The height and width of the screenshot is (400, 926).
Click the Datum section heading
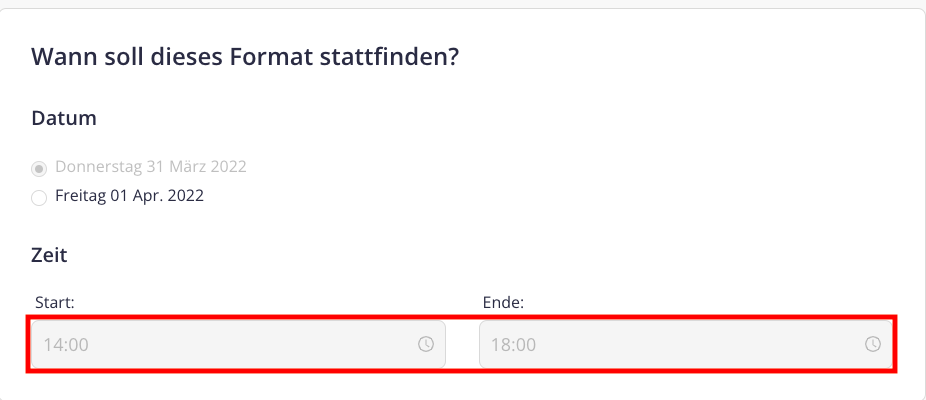click(x=64, y=118)
